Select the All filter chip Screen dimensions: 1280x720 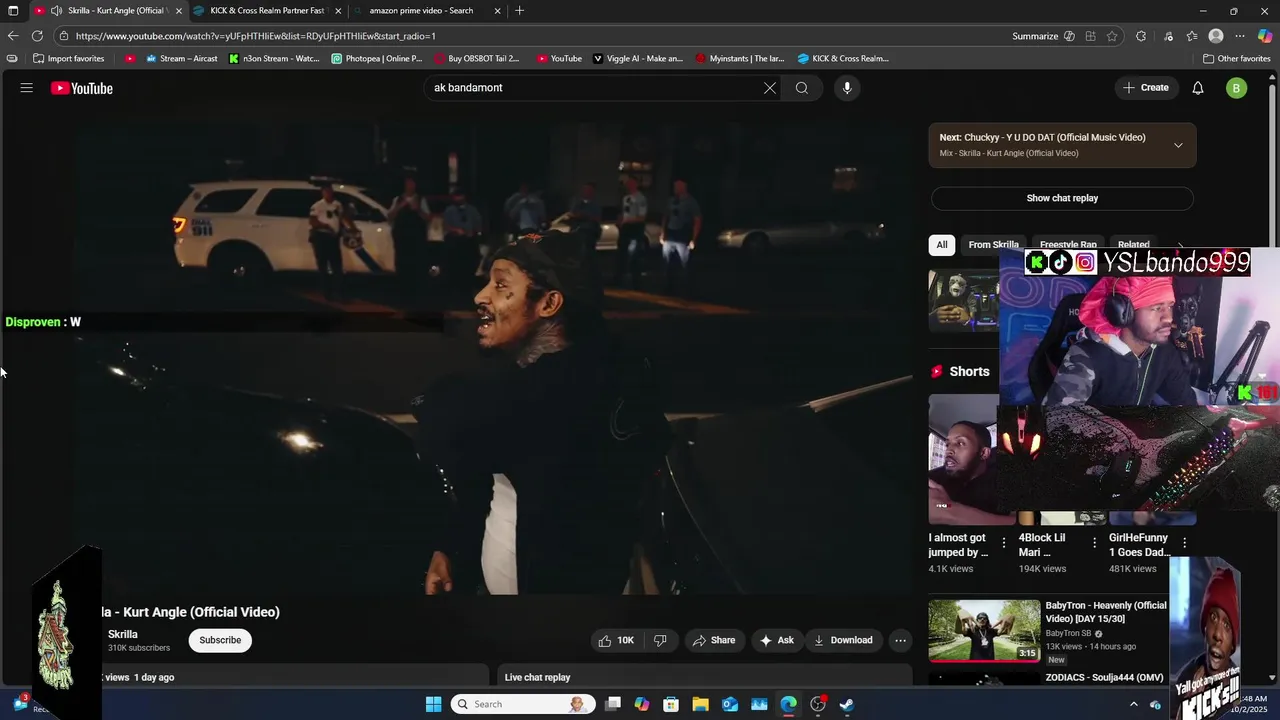(x=942, y=245)
